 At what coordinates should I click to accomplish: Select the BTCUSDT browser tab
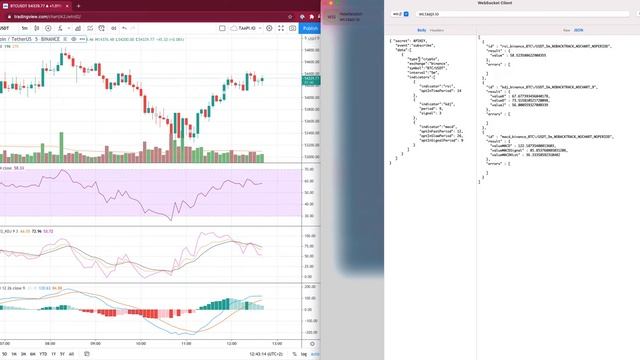[36, 6]
